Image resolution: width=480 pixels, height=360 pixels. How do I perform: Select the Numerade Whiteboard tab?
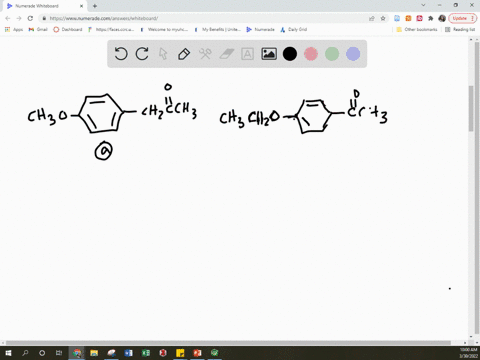tap(45, 6)
